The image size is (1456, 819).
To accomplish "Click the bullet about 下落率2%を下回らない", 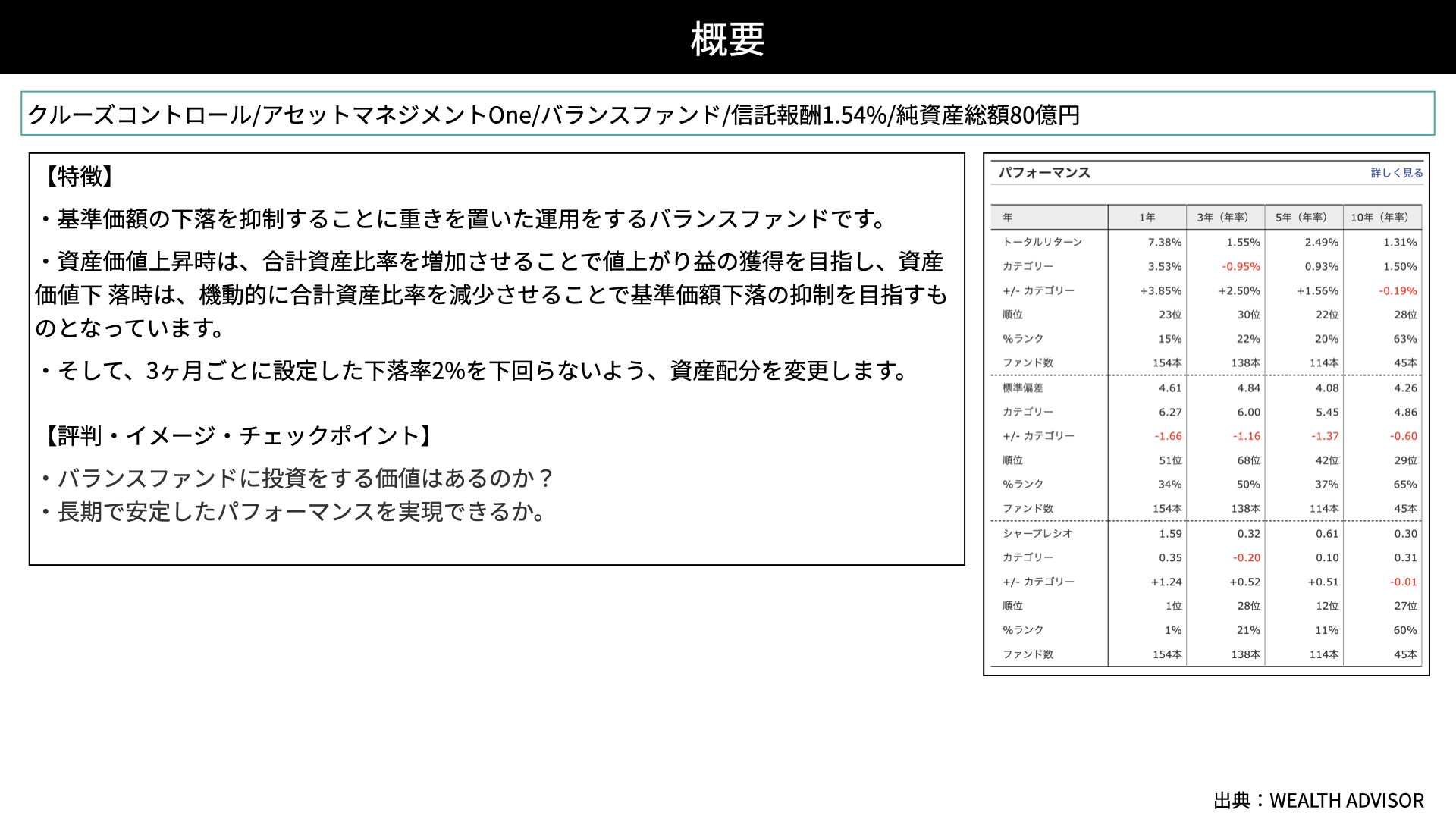I will [474, 371].
